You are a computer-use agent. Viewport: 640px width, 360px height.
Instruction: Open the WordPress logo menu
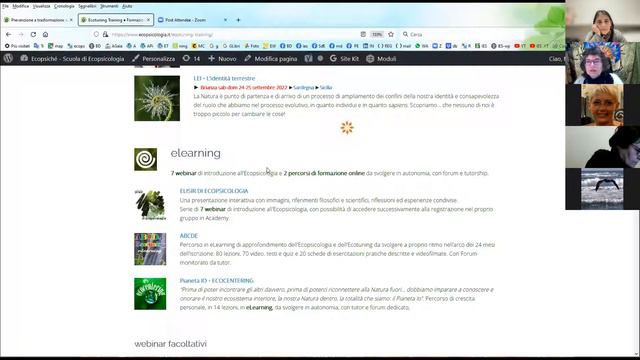pyautogui.click(x=8, y=58)
